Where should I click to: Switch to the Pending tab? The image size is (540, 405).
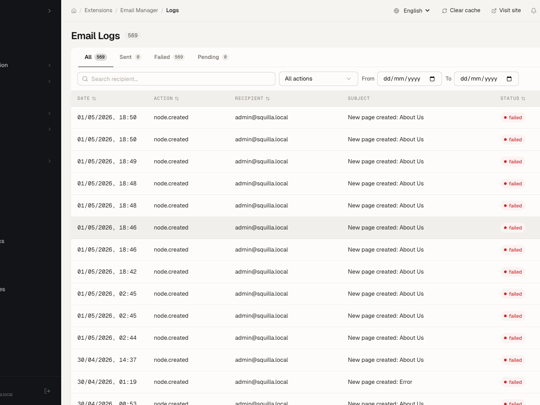pyautogui.click(x=213, y=57)
